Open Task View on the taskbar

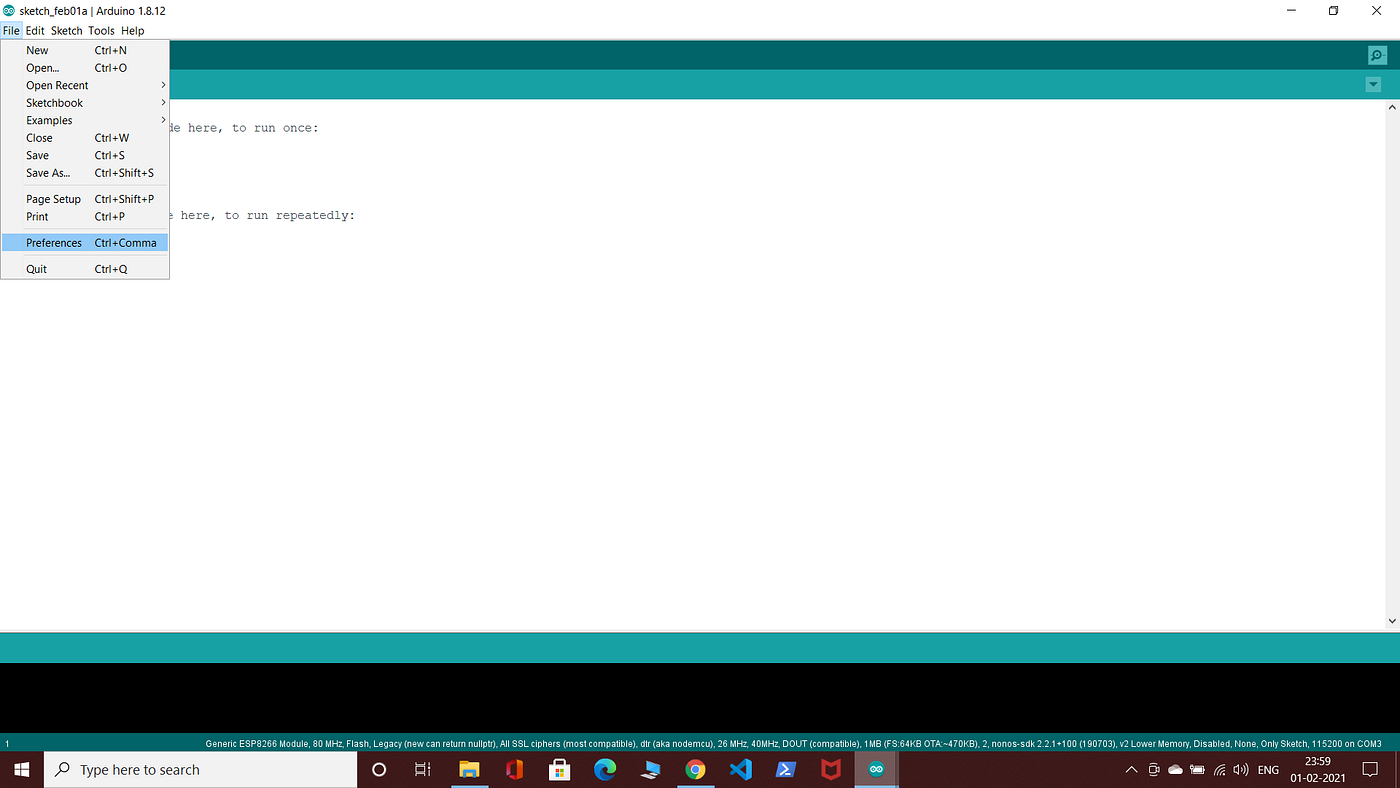click(x=423, y=770)
